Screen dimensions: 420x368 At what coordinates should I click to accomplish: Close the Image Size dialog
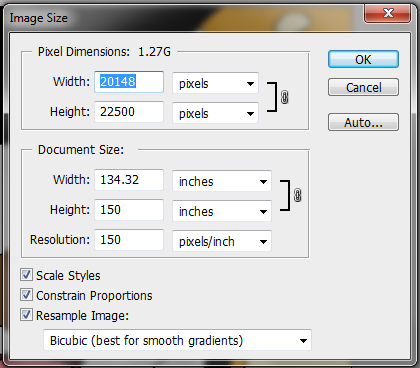[387, 13]
